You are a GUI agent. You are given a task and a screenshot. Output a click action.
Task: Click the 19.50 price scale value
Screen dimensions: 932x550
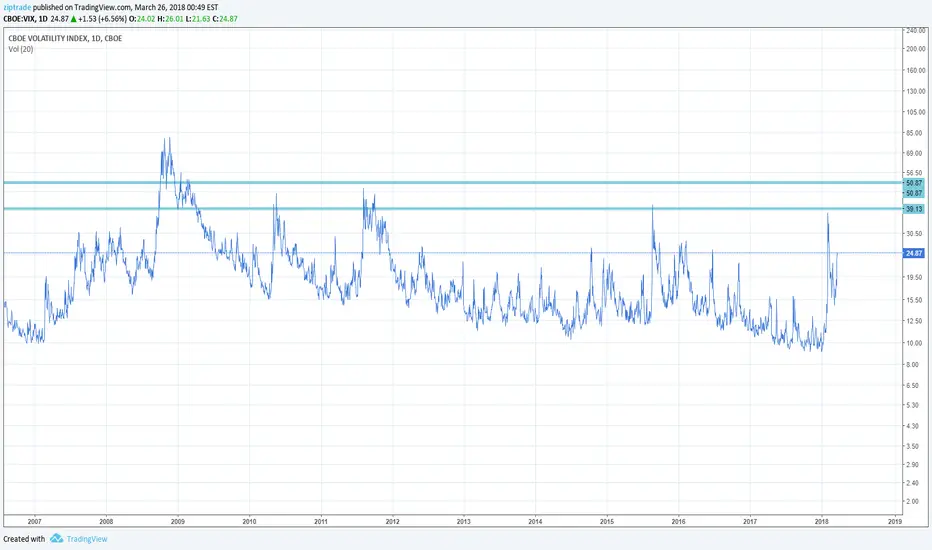point(914,278)
